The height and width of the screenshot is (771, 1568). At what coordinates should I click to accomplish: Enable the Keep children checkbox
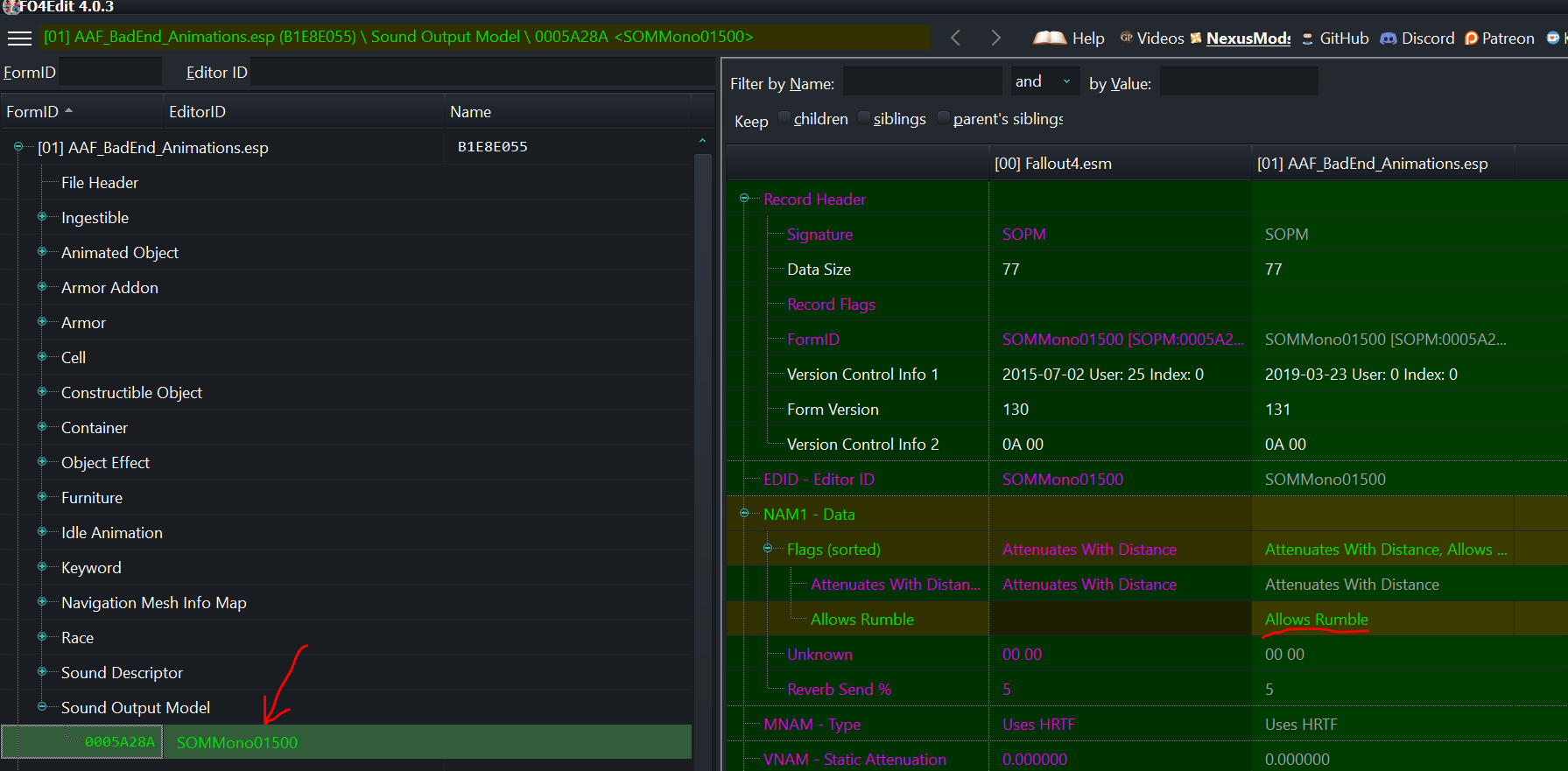click(784, 118)
